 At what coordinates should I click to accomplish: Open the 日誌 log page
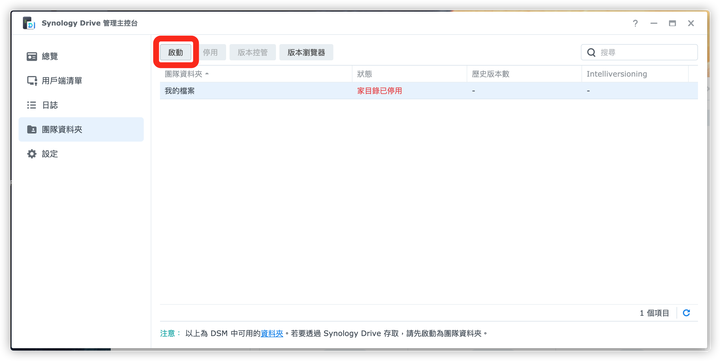(x=81, y=105)
